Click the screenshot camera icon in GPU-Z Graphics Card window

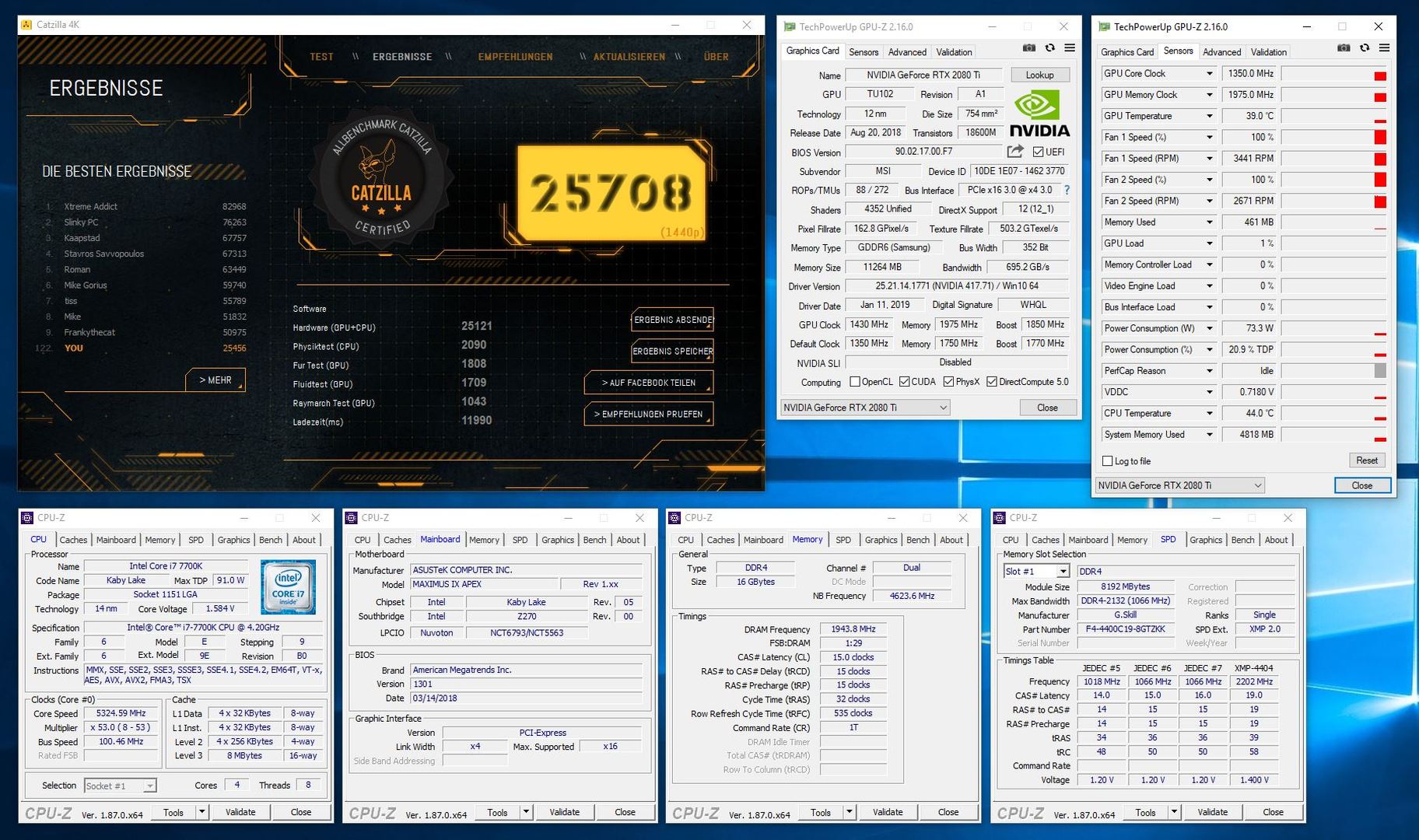[x=1028, y=48]
